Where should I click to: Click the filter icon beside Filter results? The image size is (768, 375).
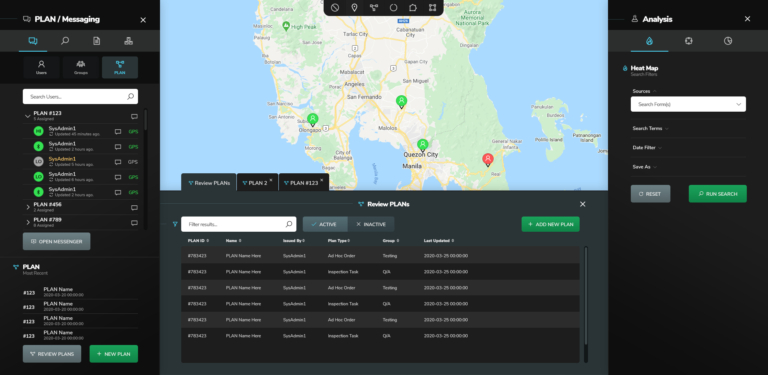coord(175,224)
